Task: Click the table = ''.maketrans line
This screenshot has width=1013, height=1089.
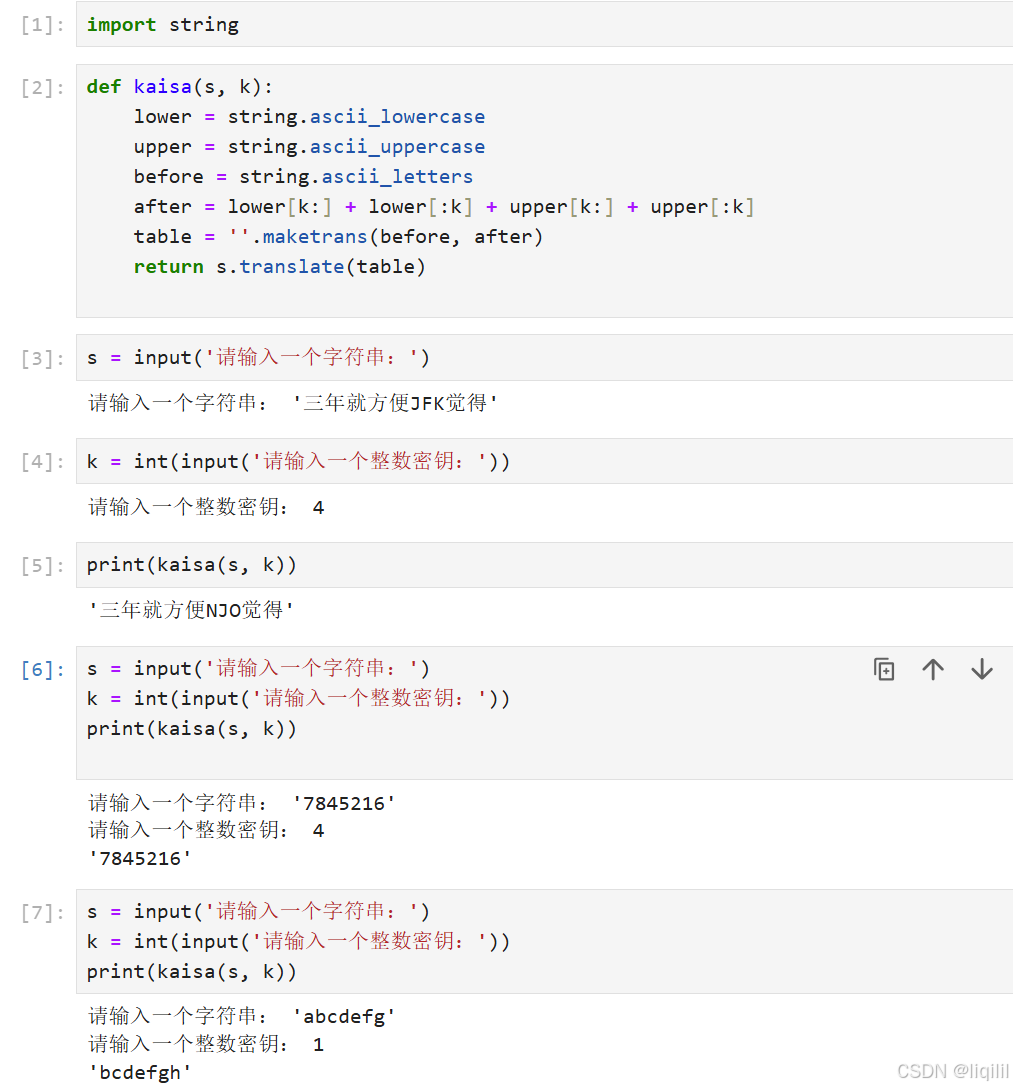Action: point(338,237)
